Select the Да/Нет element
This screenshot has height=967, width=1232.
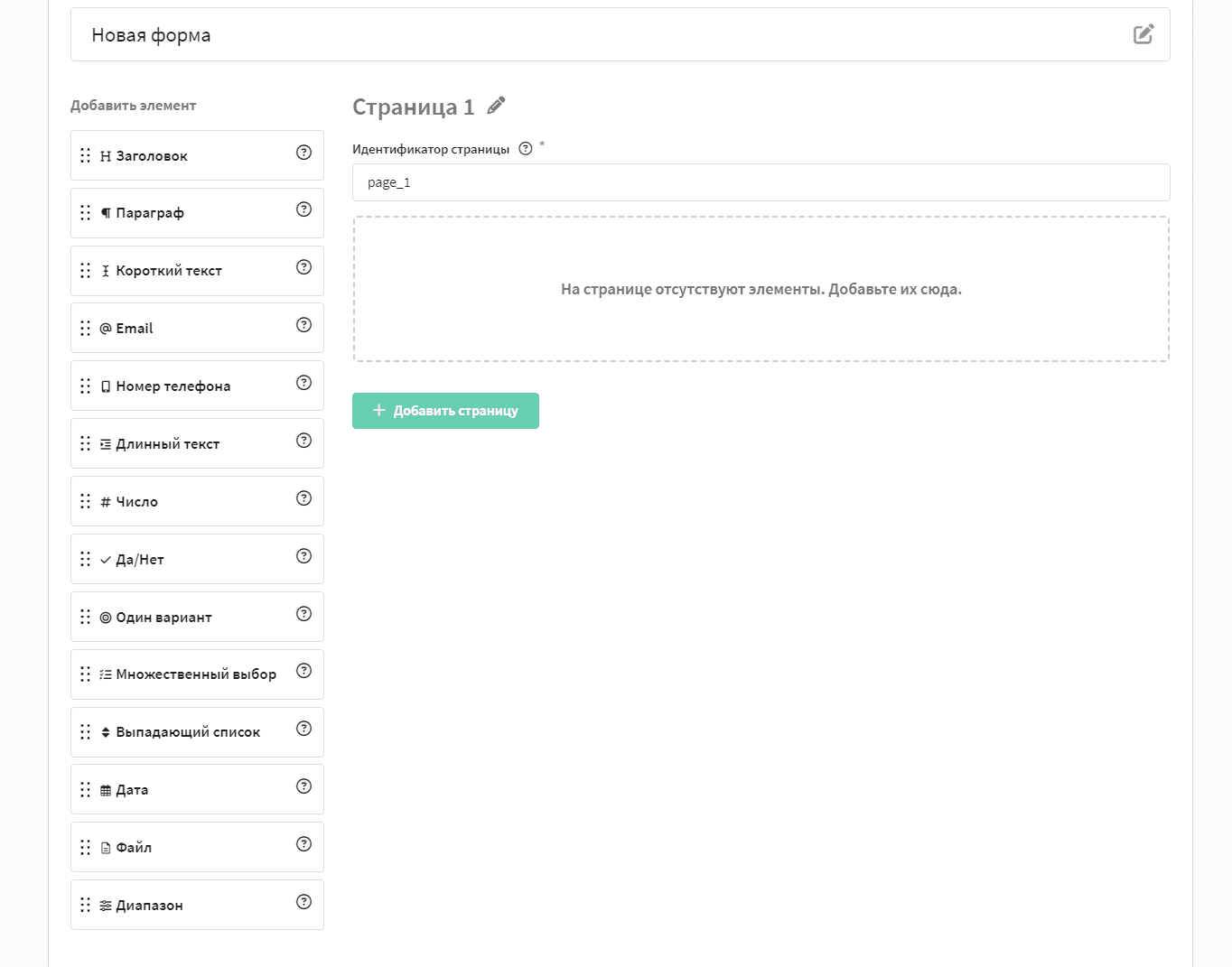[x=197, y=559]
